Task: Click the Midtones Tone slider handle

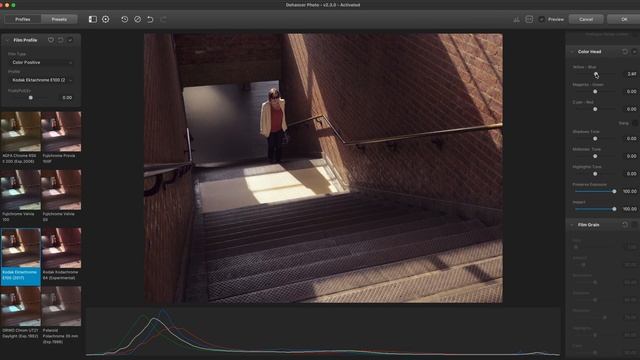Action: tap(595, 156)
